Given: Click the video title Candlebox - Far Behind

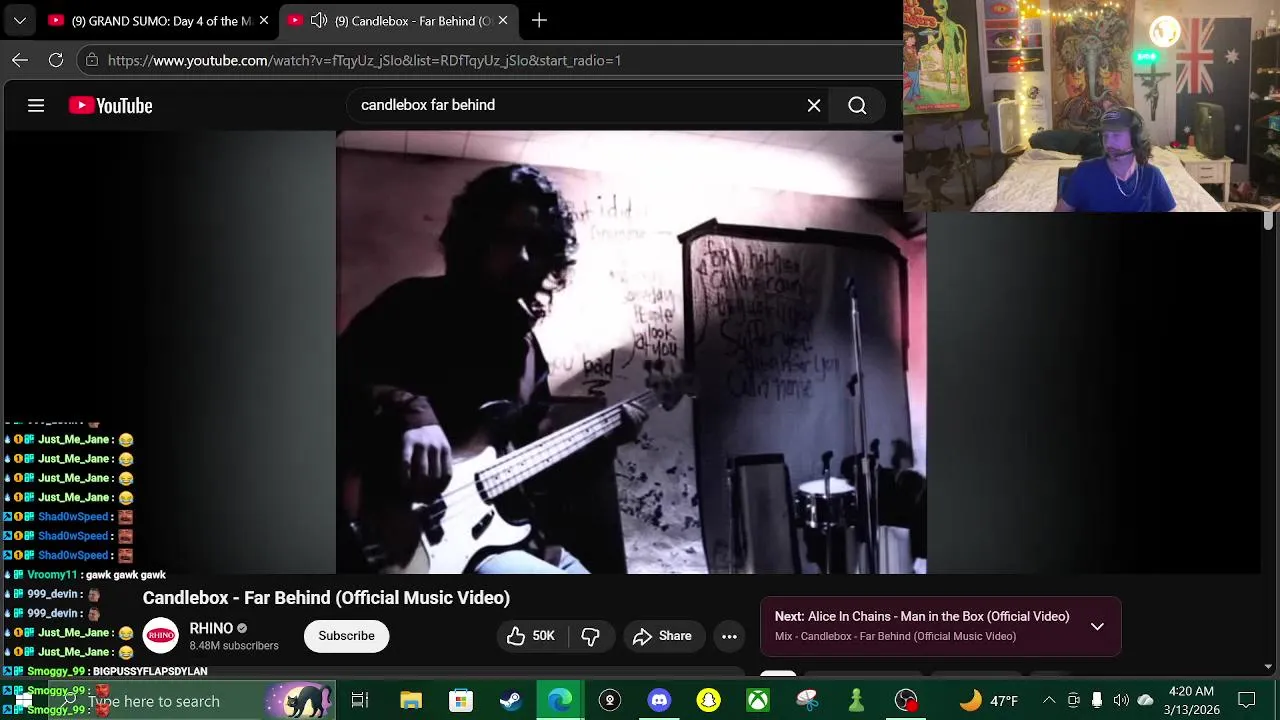Looking at the screenshot, I should [x=326, y=598].
